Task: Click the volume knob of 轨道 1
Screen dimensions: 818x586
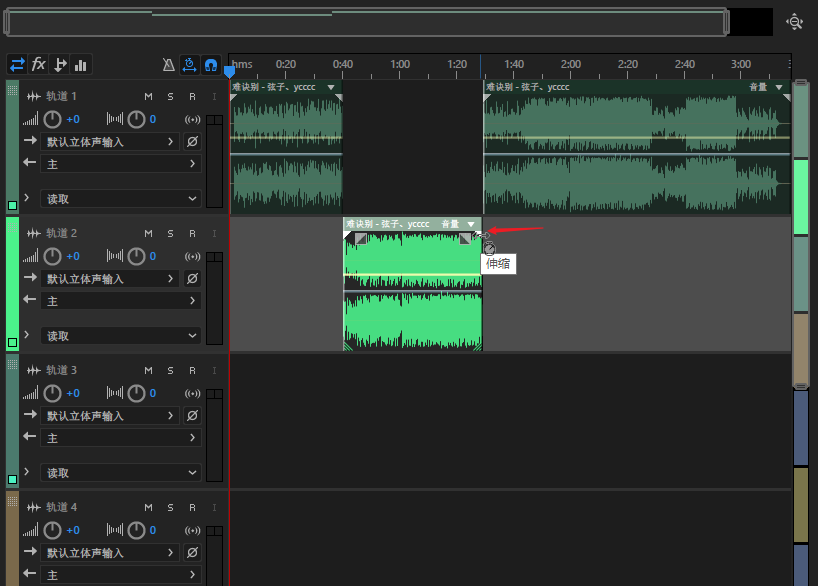Action: point(53,119)
